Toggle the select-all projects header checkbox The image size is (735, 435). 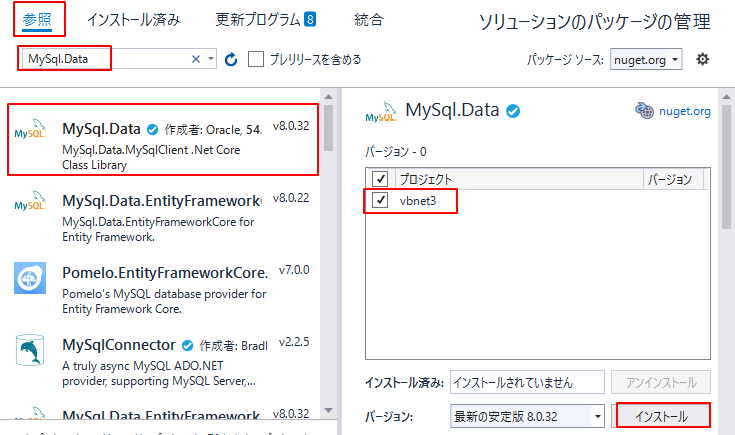[x=380, y=179]
